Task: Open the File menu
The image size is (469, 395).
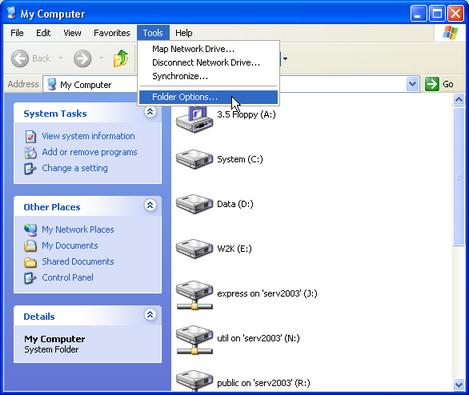Action: click(x=17, y=33)
